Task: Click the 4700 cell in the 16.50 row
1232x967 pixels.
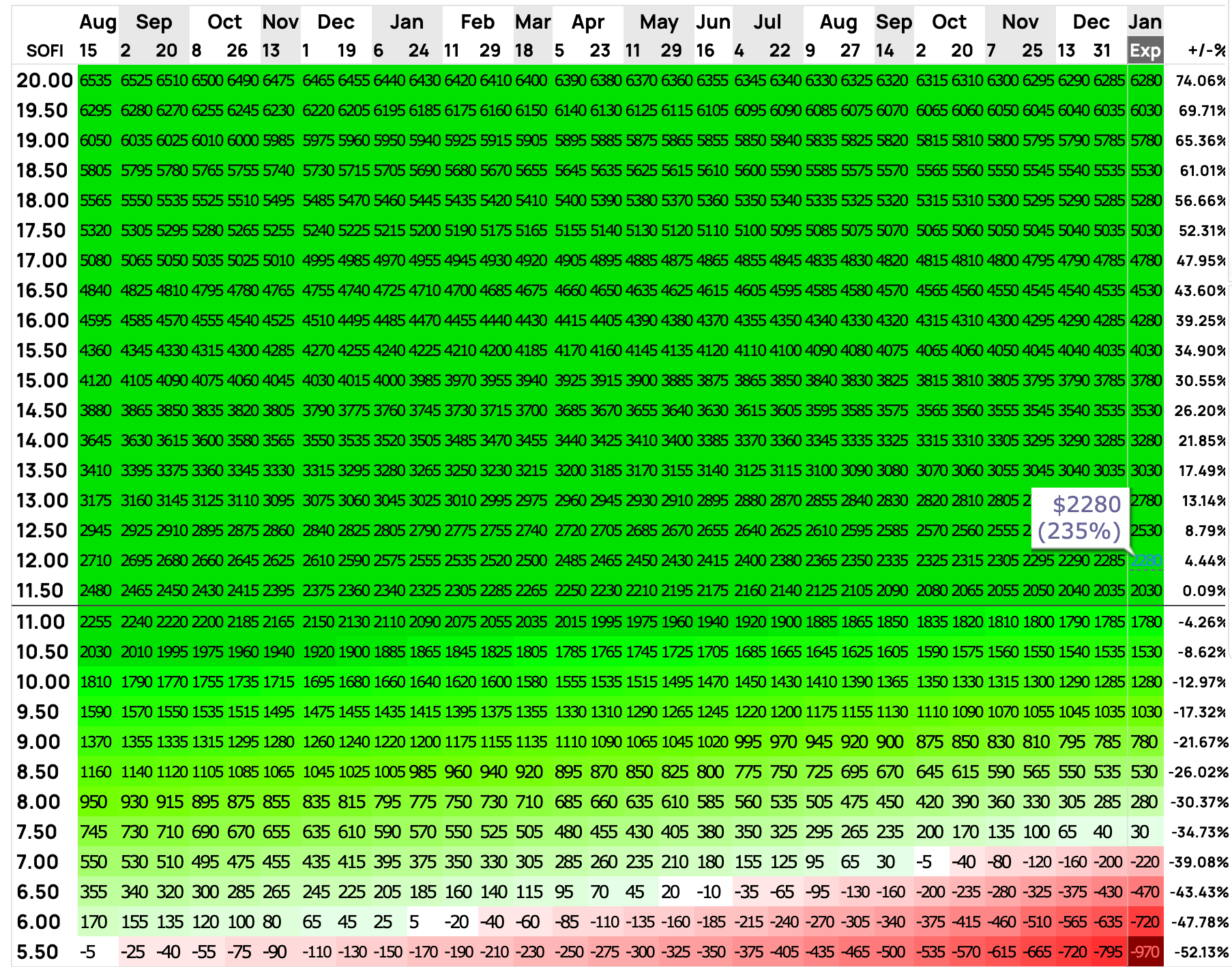Action: pyautogui.click(x=460, y=291)
